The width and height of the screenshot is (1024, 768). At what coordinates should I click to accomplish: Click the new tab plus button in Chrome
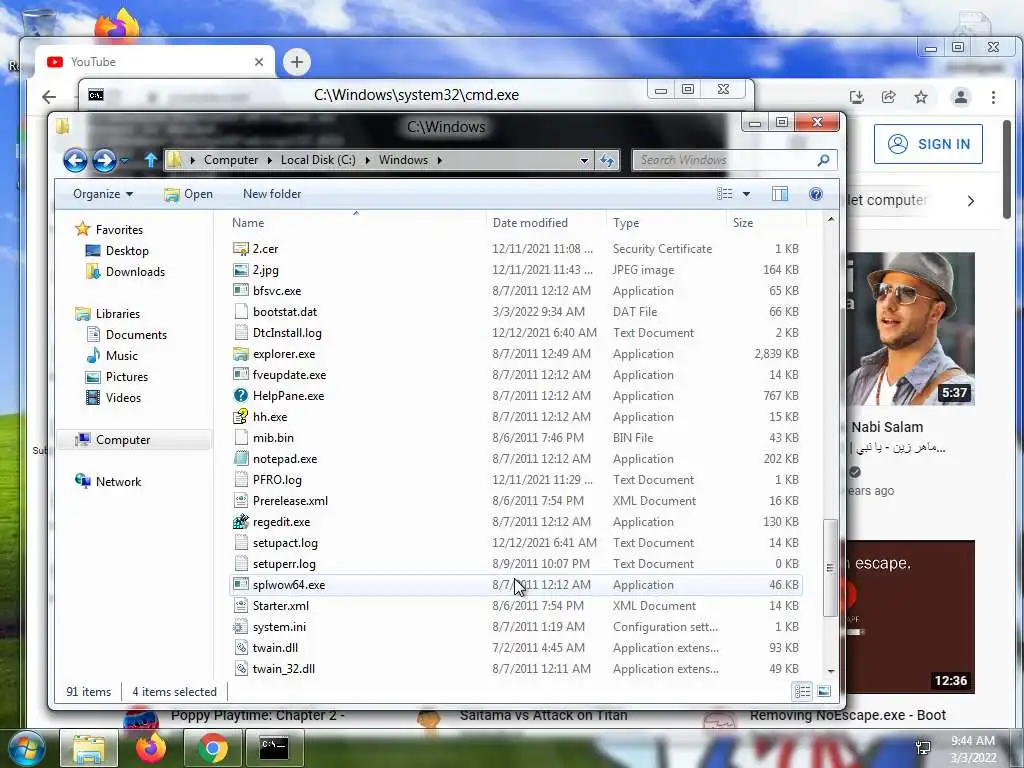[x=296, y=62]
